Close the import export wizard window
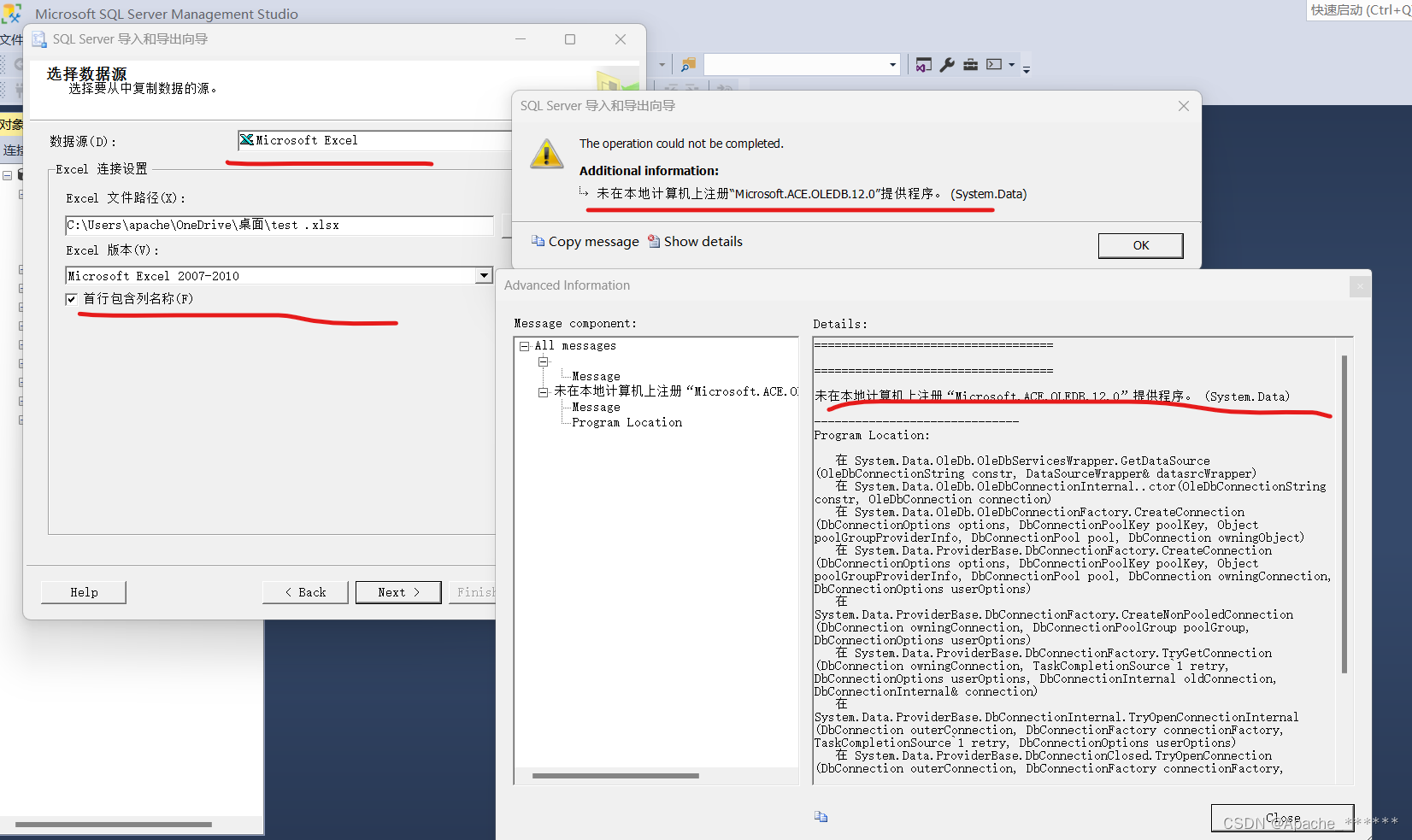This screenshot has height=840, width=1412. pyautogui.click(x=621, y=39)
